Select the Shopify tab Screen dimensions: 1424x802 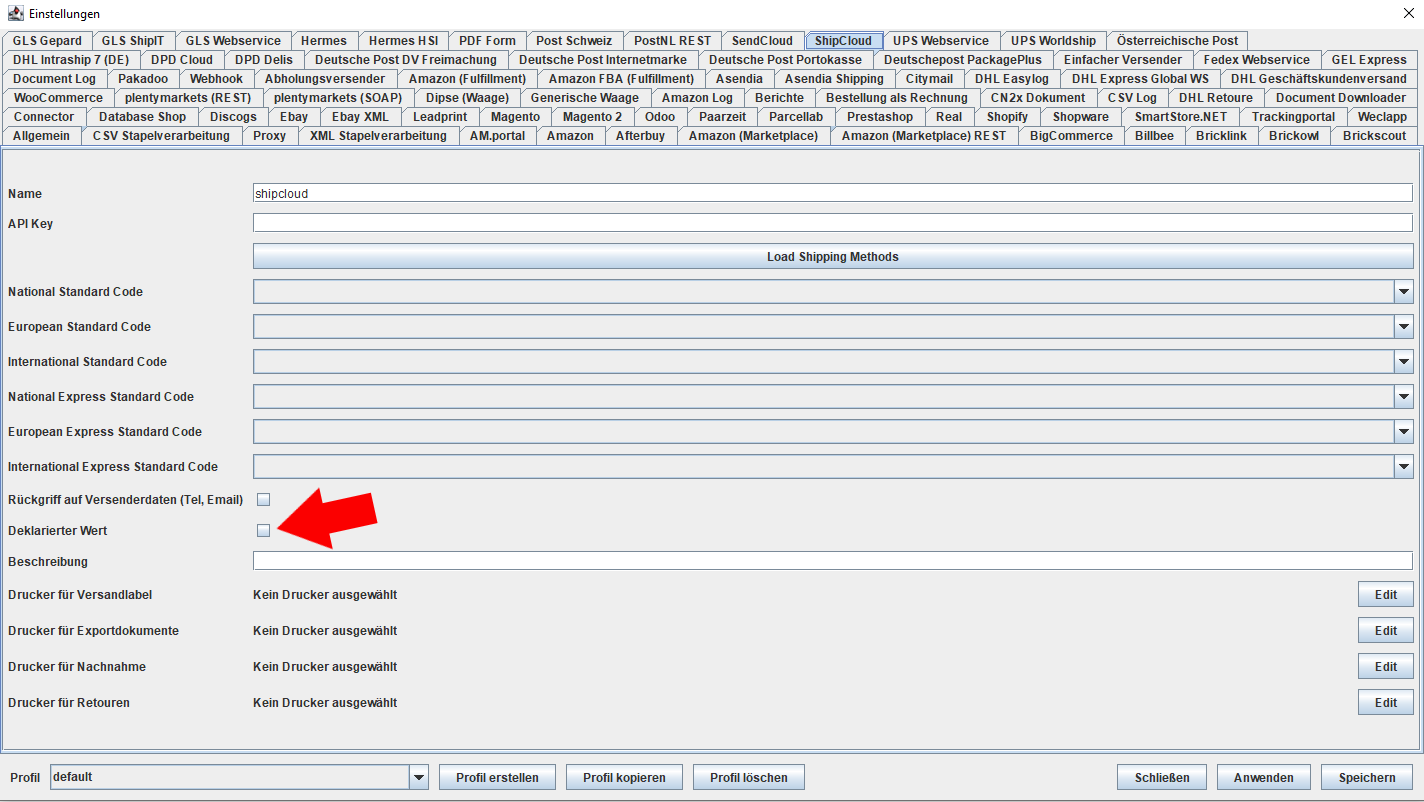point(1007,117)
